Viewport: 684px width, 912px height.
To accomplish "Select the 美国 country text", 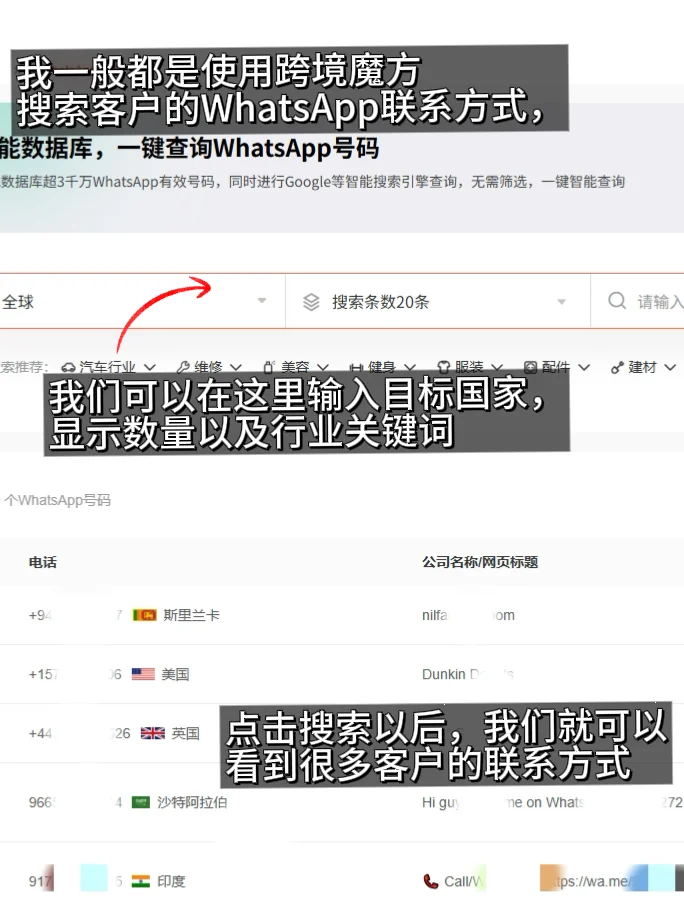I will 175,675.
